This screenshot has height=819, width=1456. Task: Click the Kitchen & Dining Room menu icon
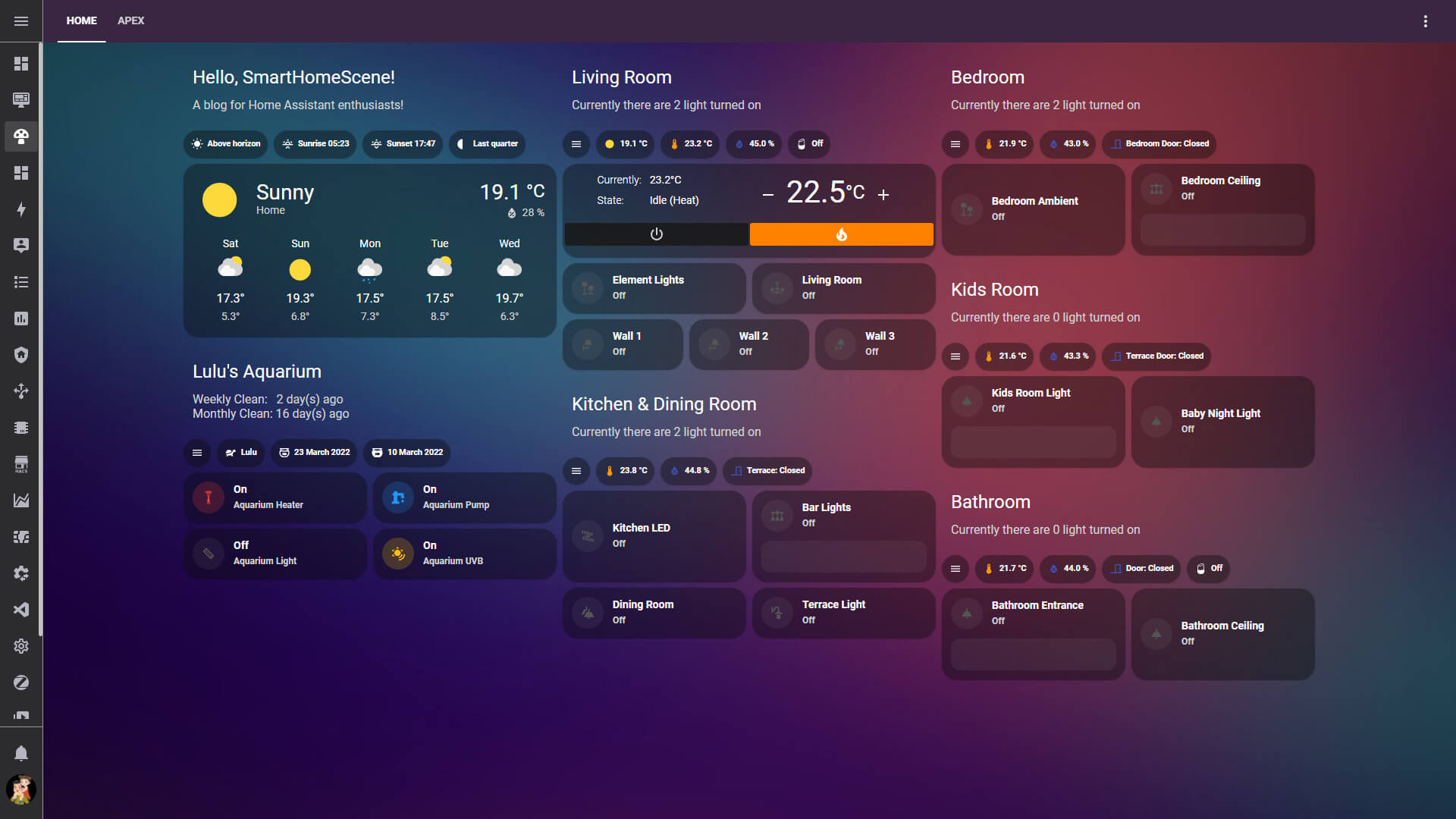pyautogui.click(x=577, y=470)
